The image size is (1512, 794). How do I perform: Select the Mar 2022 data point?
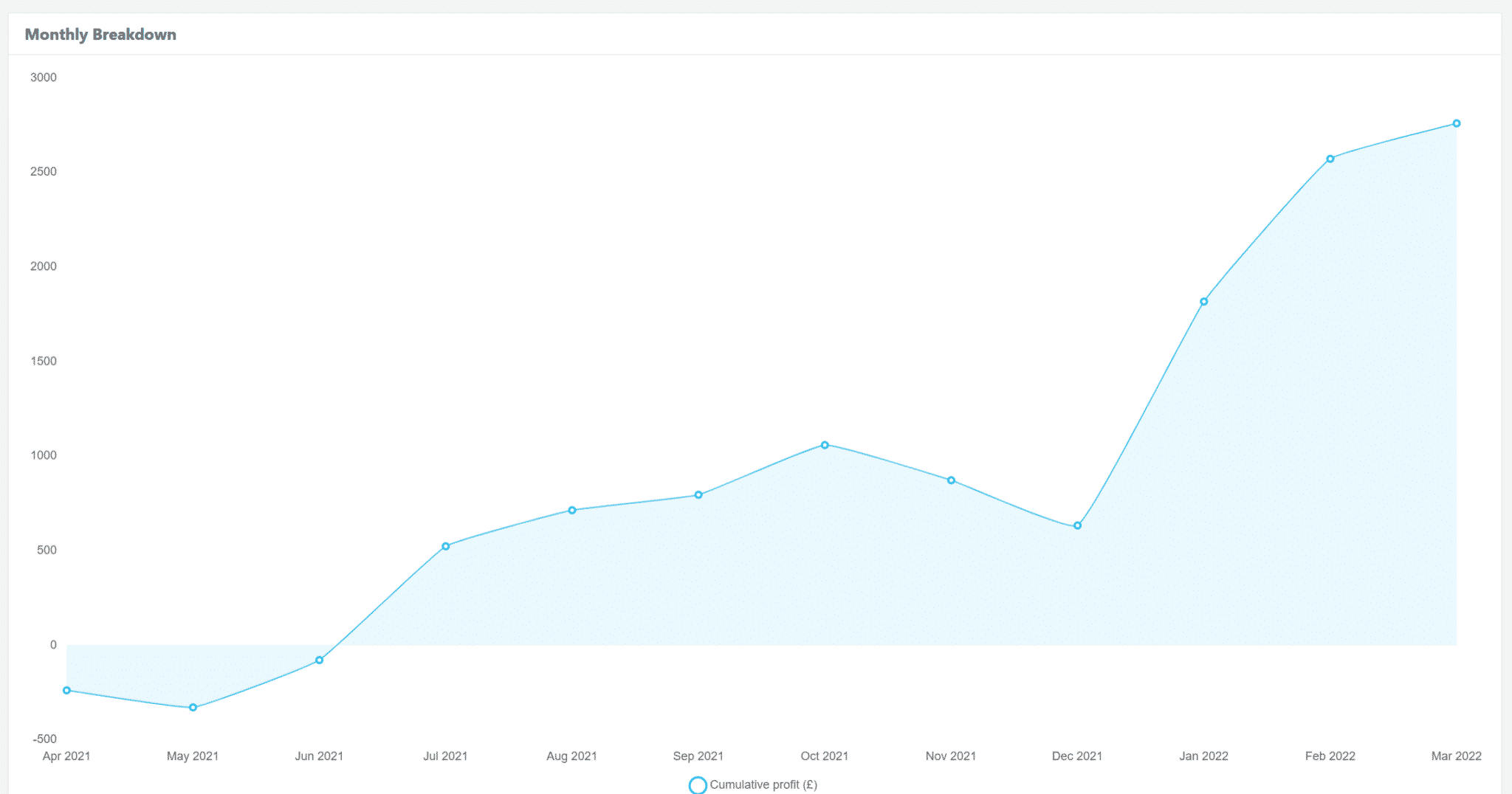(1457, 123)
